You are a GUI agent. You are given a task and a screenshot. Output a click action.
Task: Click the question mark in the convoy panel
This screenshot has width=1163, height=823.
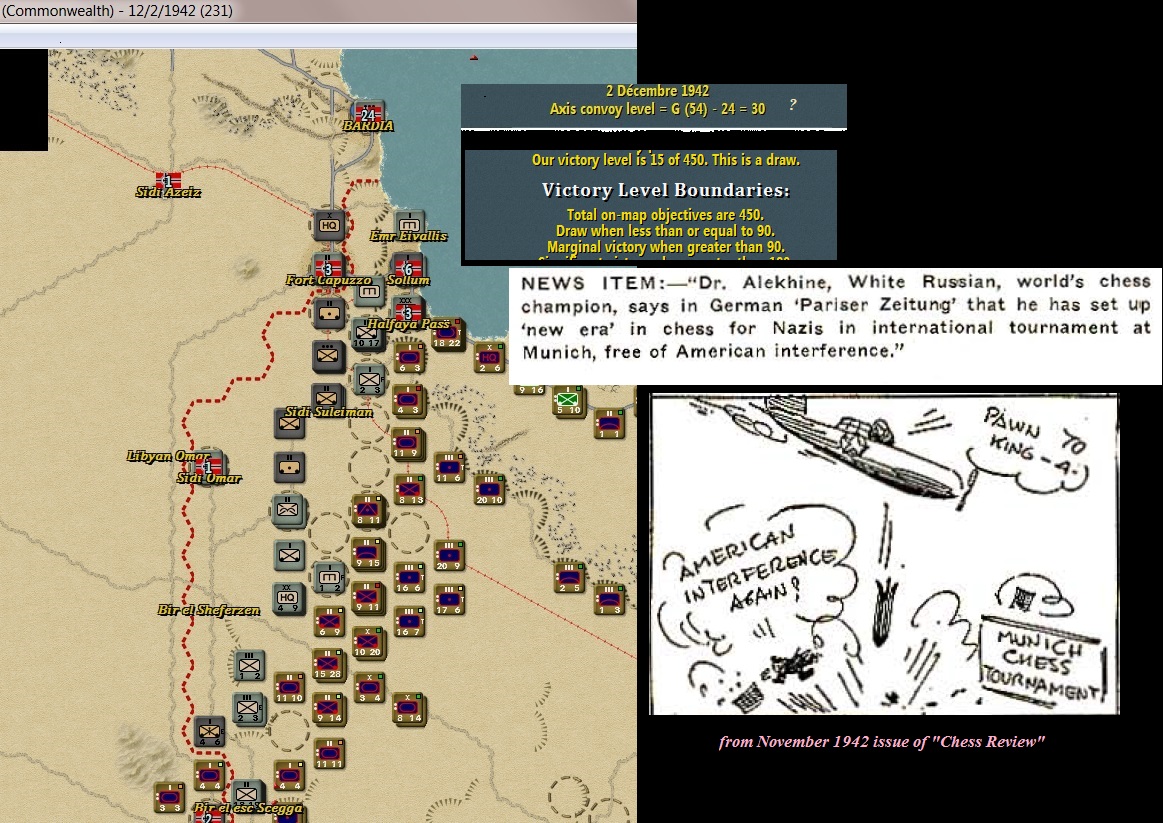click(793, 105)
